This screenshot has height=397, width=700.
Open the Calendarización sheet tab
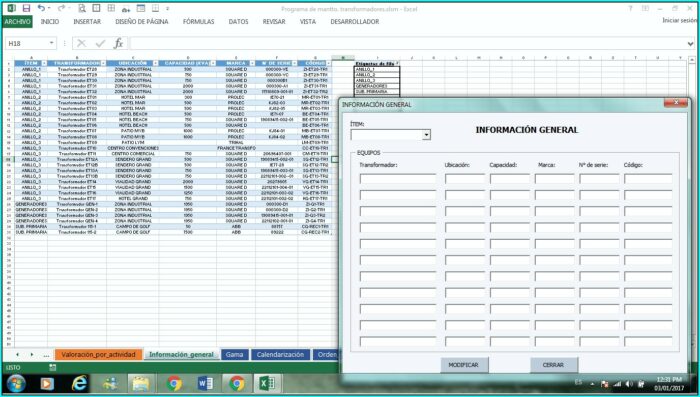pyautogui.click(x=280, y=355)
